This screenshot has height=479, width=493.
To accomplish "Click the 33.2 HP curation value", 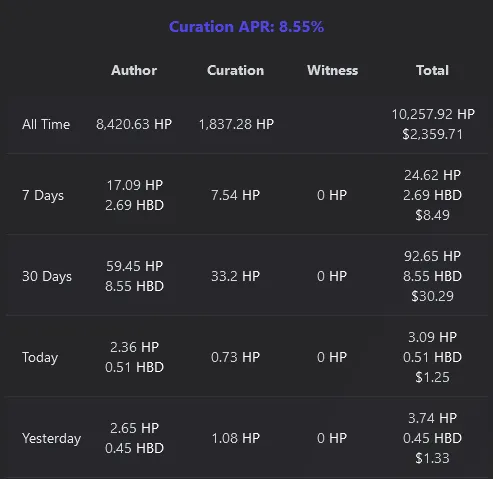I will 235,276.
